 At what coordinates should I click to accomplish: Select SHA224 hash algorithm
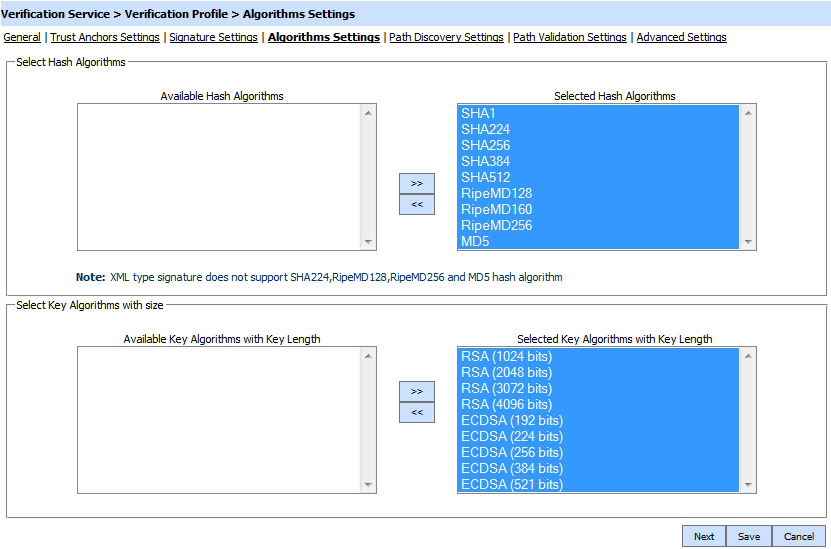598,129
